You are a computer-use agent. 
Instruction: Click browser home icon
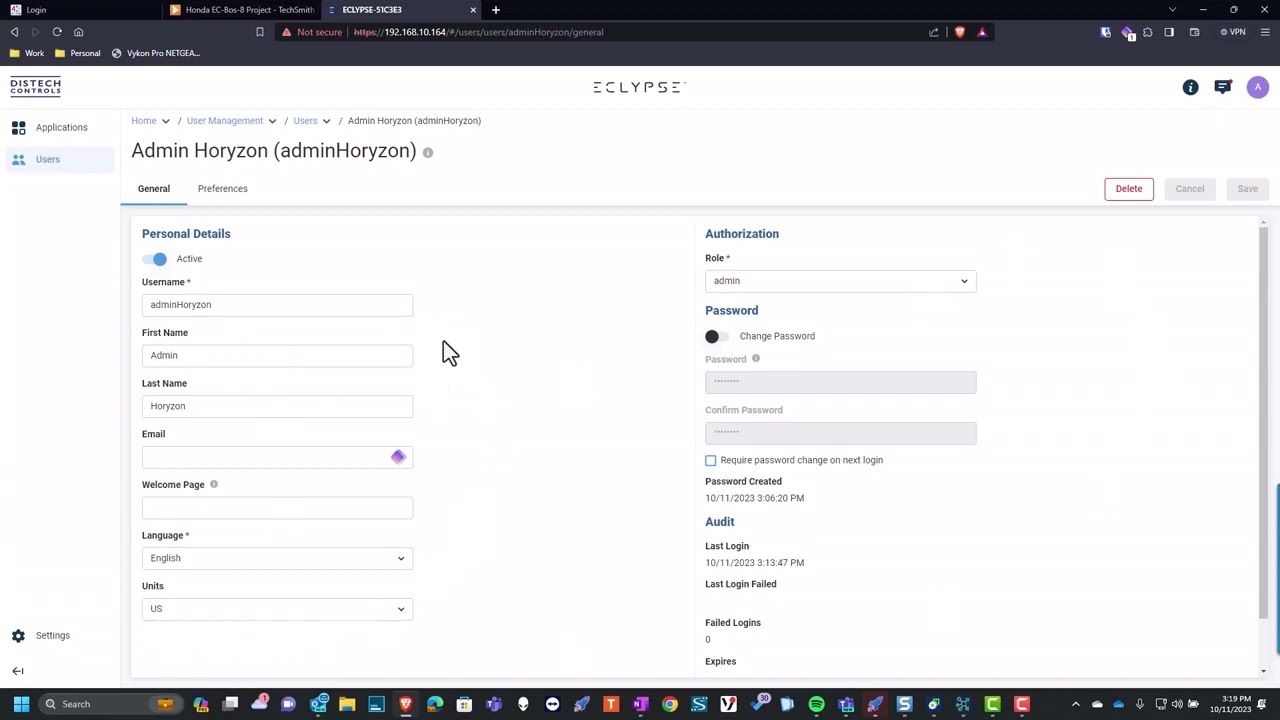pyautogui.click(x=78, y=32)
